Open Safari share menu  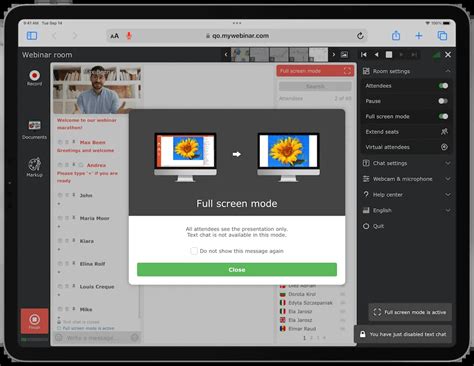click(x=396, y=35)
